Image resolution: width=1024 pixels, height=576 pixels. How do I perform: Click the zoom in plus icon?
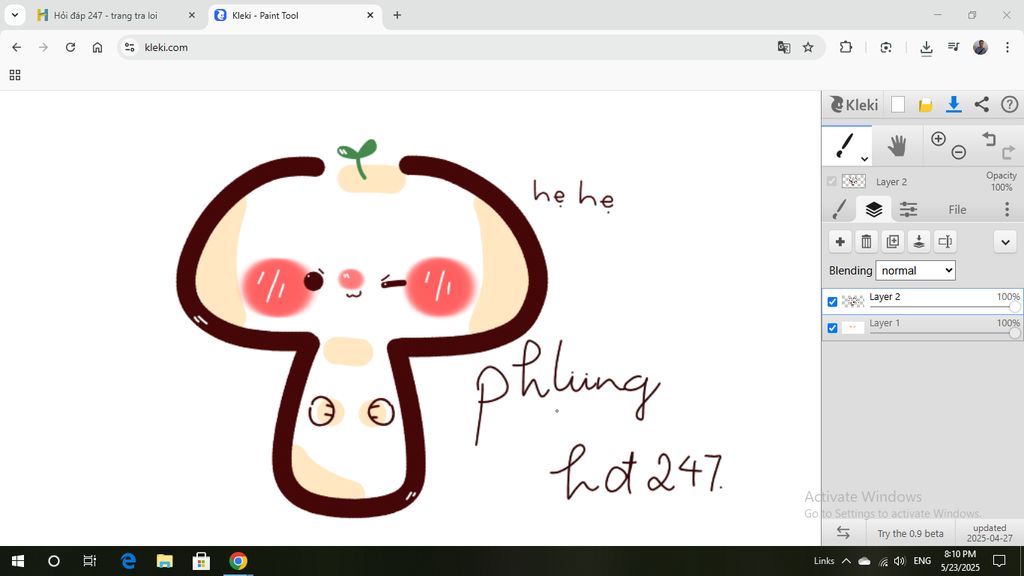(938, 139)
